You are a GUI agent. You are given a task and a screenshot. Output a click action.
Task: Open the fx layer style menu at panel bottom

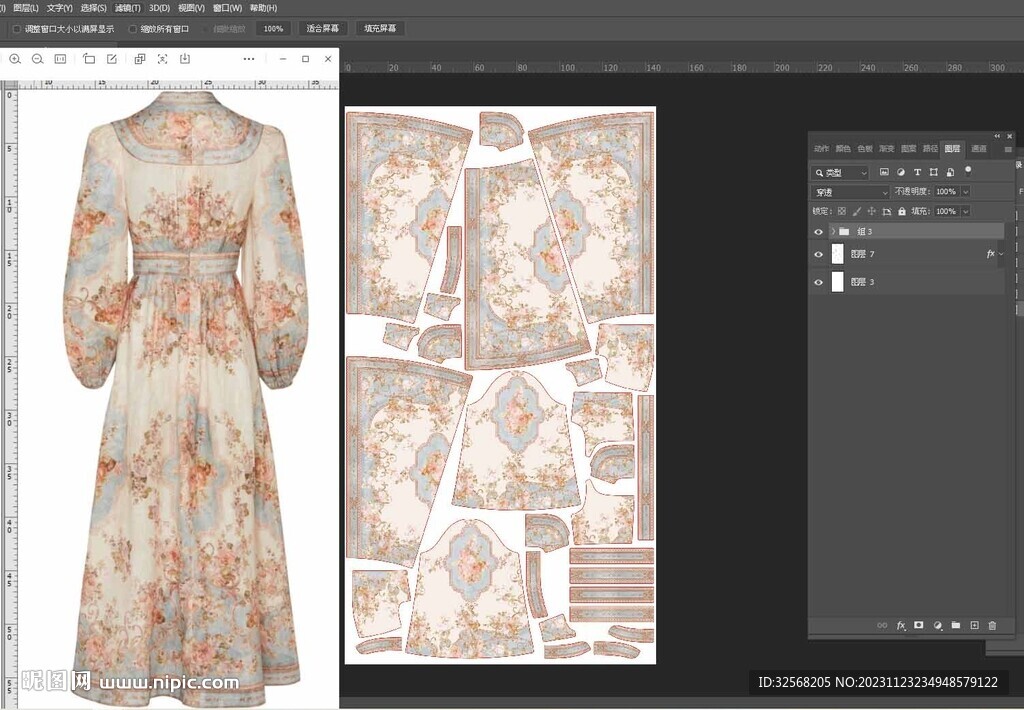901,625
